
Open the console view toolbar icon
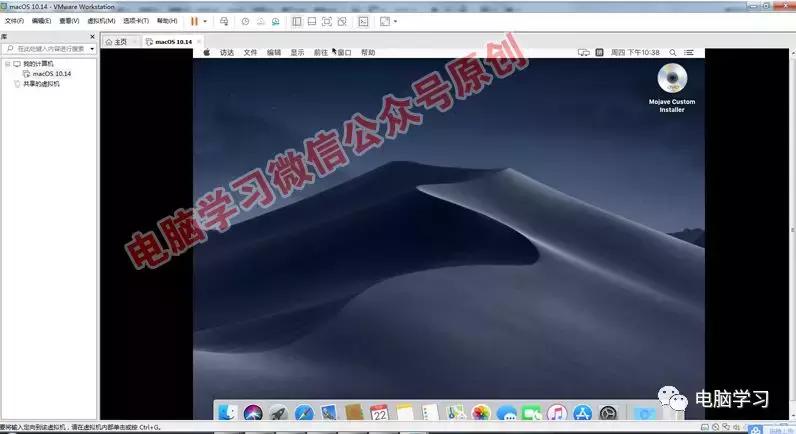[x=363, y=21]
